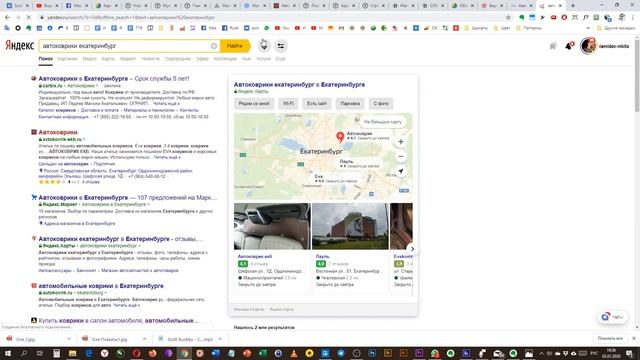Switch to the Видео search tab
The height and width of the screenshot is (360, 640).
click(89, 59)
